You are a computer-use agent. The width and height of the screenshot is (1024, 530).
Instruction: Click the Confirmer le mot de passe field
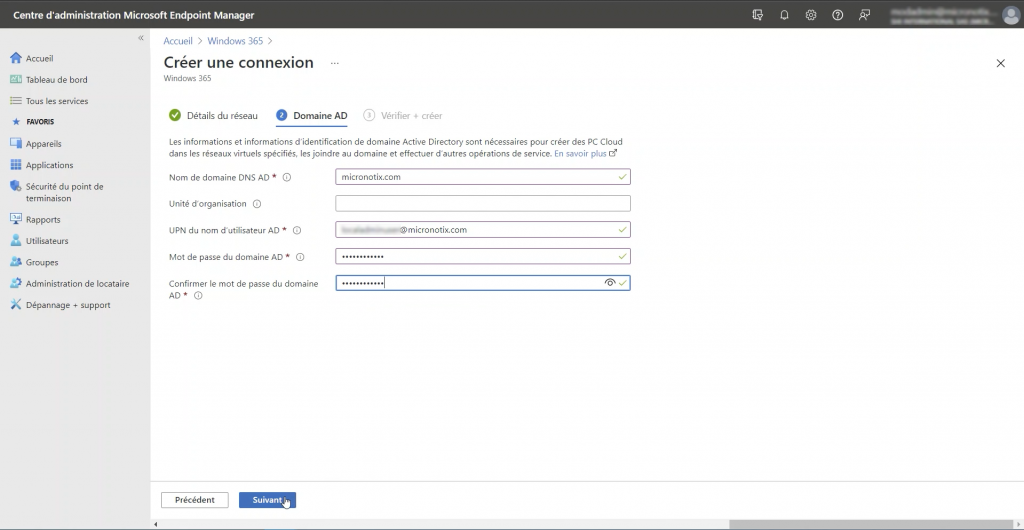[x=483, y=283]
